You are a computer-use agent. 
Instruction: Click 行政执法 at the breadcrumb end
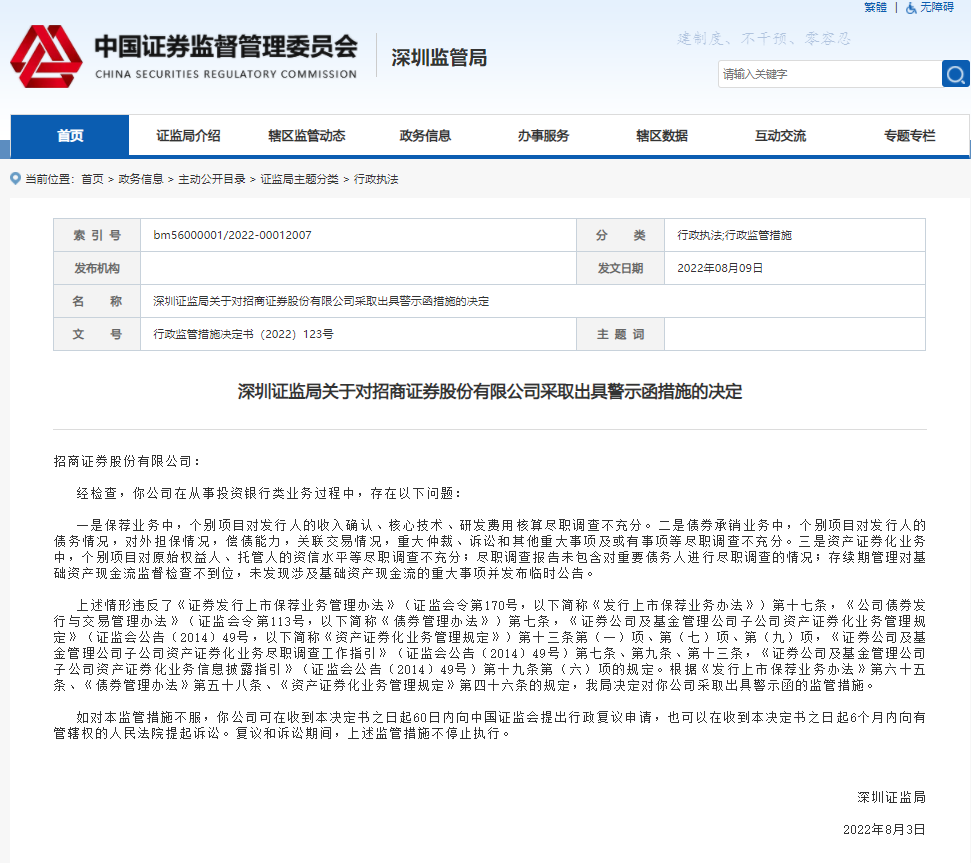[376, 179]
